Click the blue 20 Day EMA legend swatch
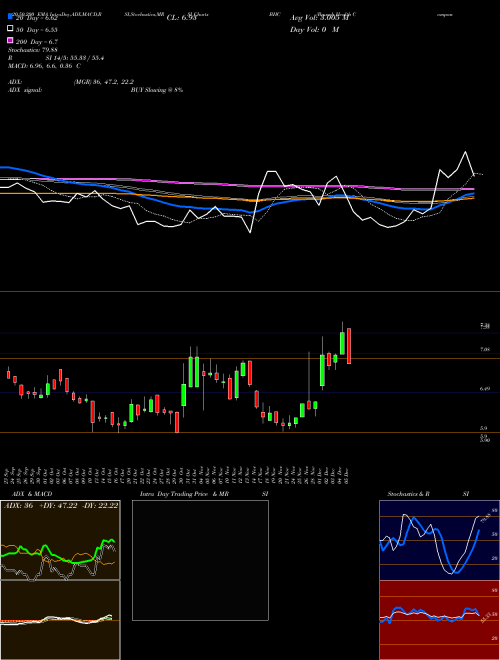This screenshot has width=500, height=660. tap(10, 16)
